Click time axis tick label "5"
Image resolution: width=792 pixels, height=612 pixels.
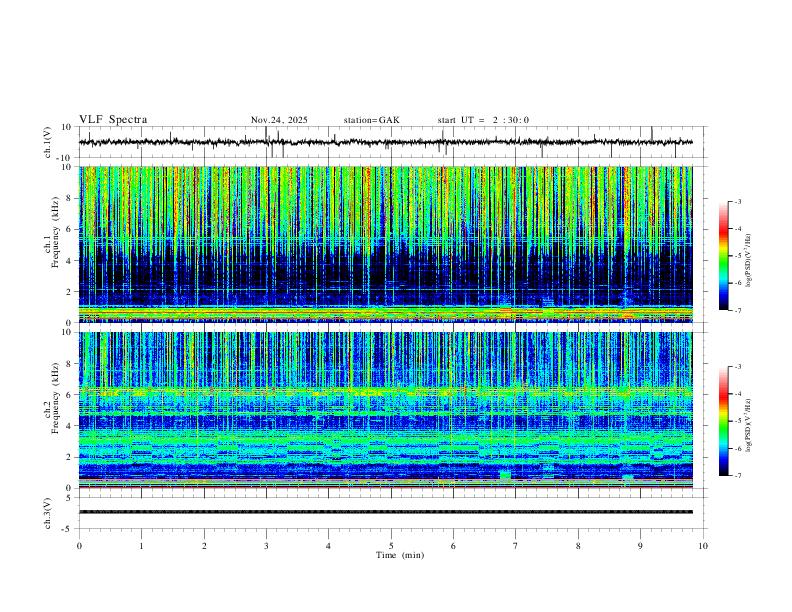(x=391, y=546)
